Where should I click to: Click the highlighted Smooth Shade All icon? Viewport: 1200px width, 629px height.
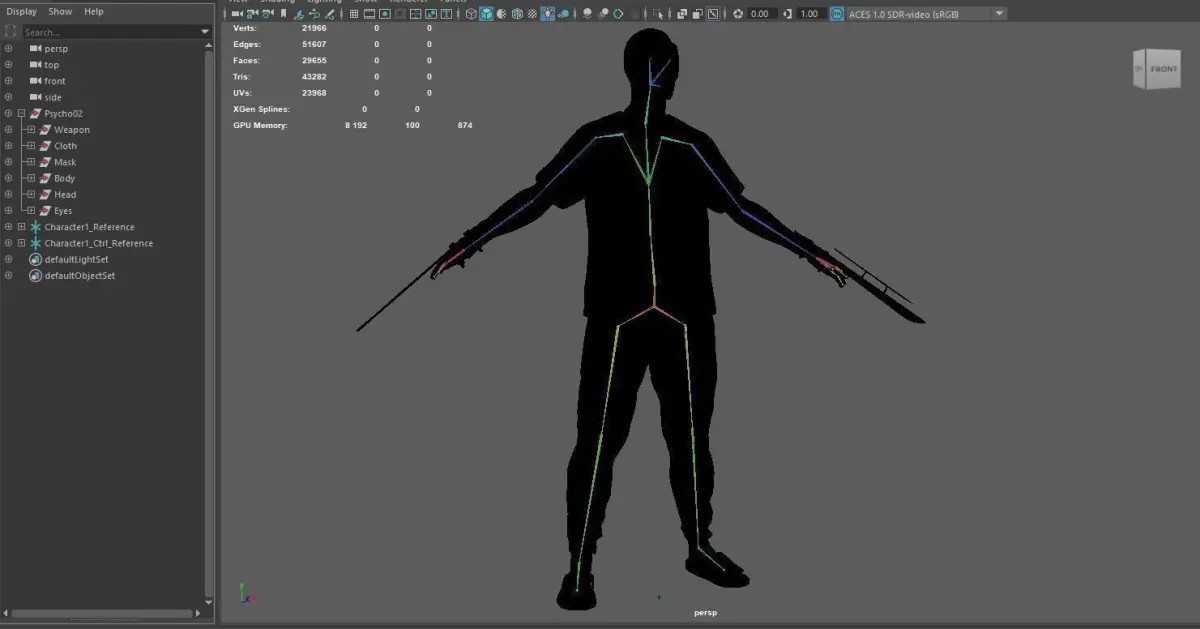point(486,14)
